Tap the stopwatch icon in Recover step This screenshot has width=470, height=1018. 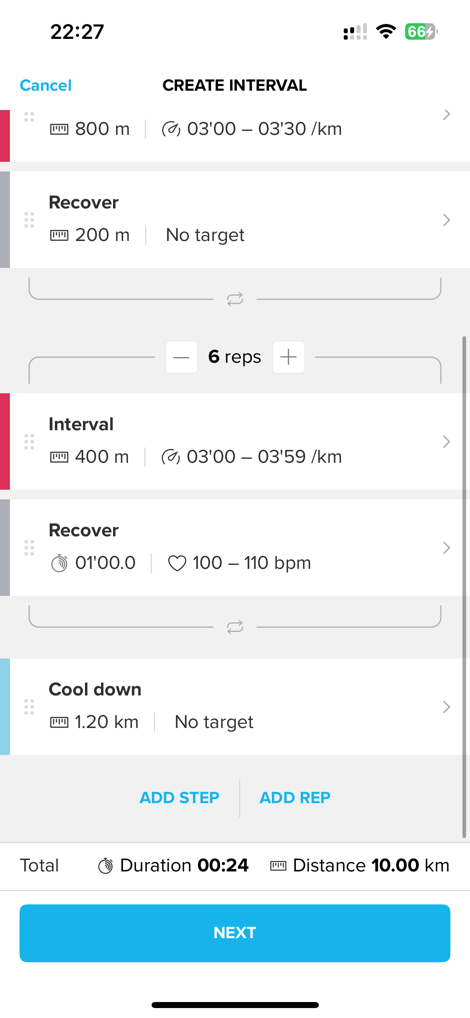point(59,563)
